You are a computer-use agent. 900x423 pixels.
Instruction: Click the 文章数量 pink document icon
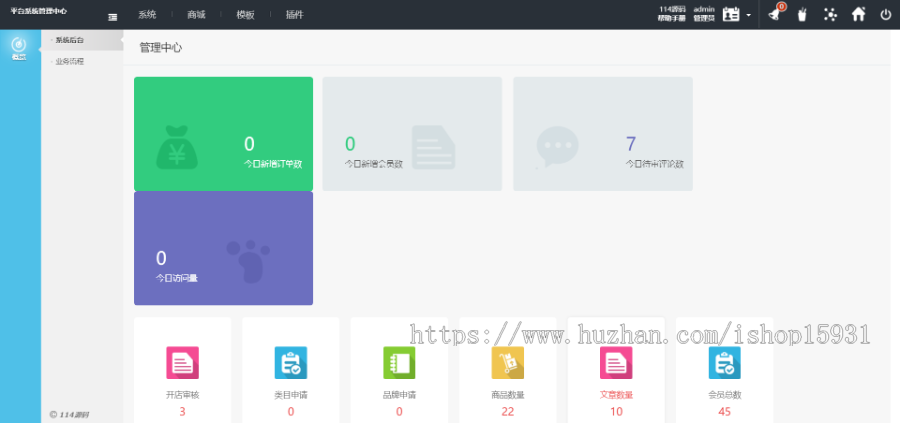616,363
